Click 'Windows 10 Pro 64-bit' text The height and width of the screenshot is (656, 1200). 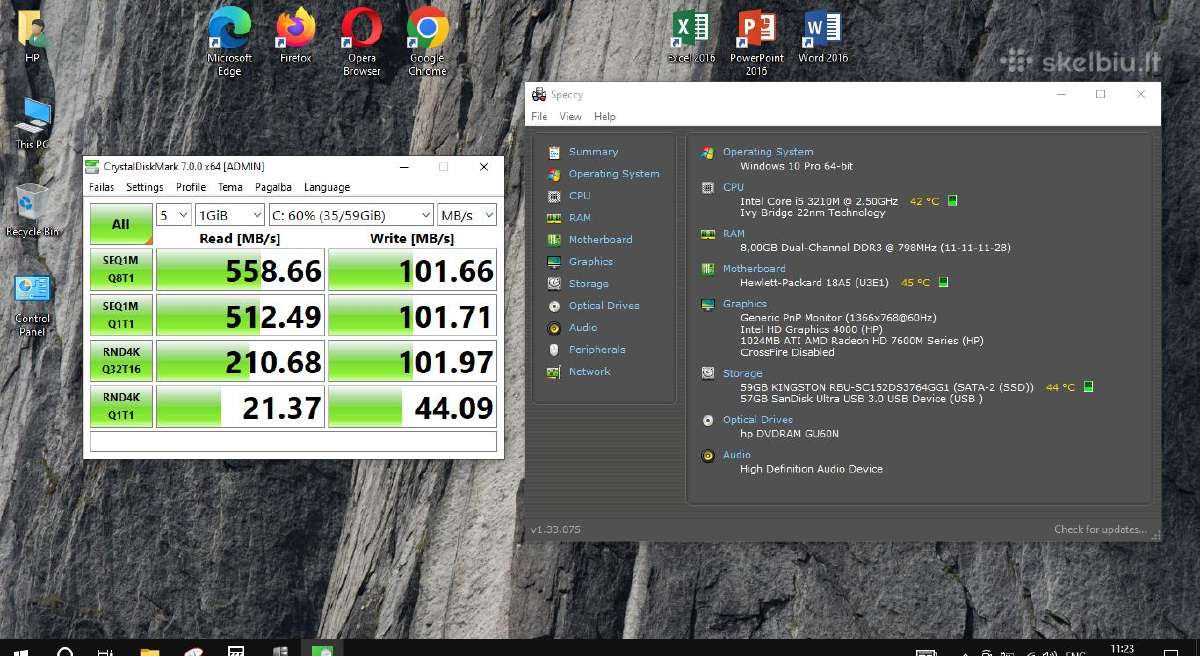pos(796,166)
